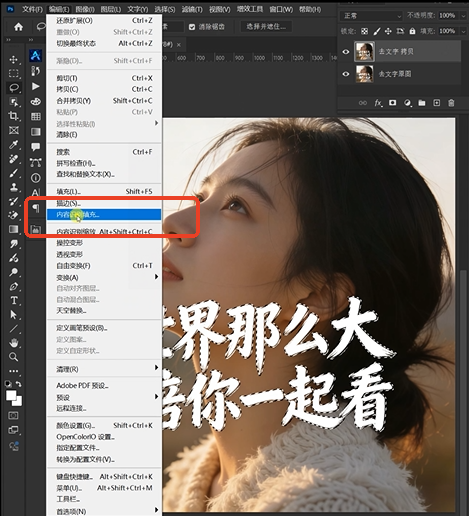469x516 pixels.
Task: Open the Character panel icon
Action: coord(36,192)
